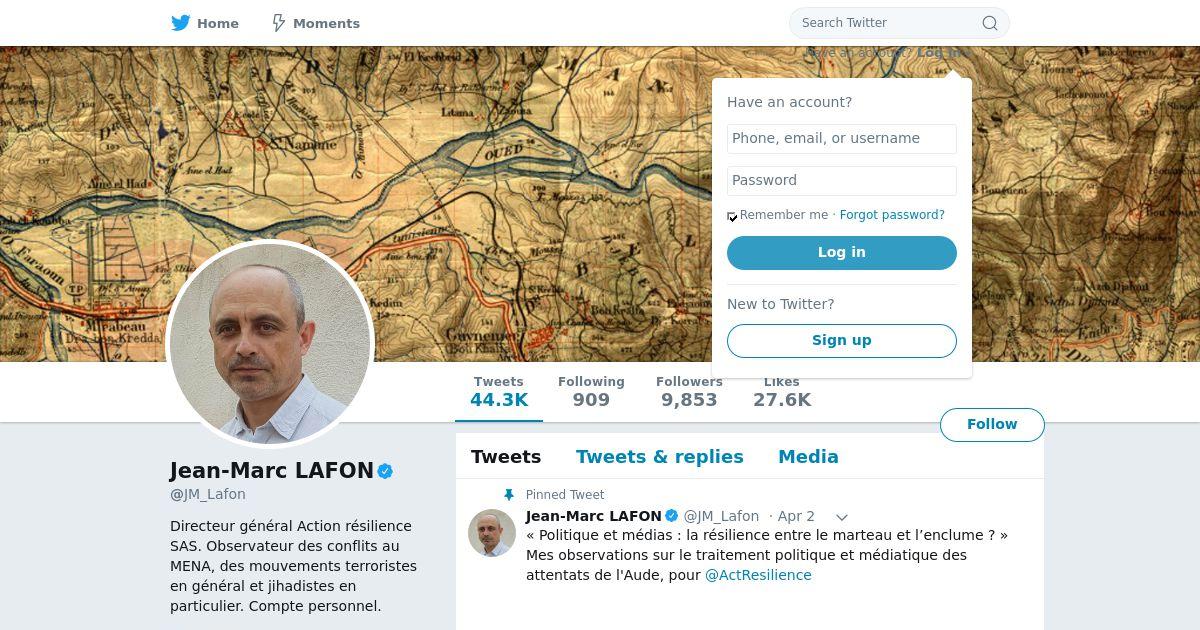Open the large profile photo
This screenshot has width=1200, height=630.
pyautogui.click(x=270, y=343)
